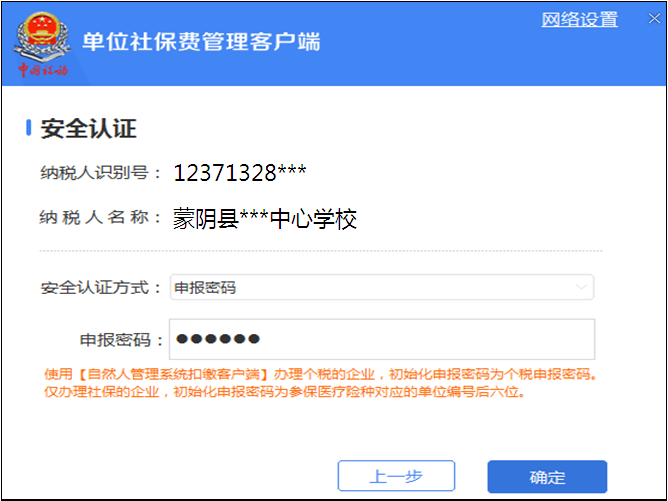Click the 上一步 button
Viewport: 668px width, 501px height.
click(396, 476)
